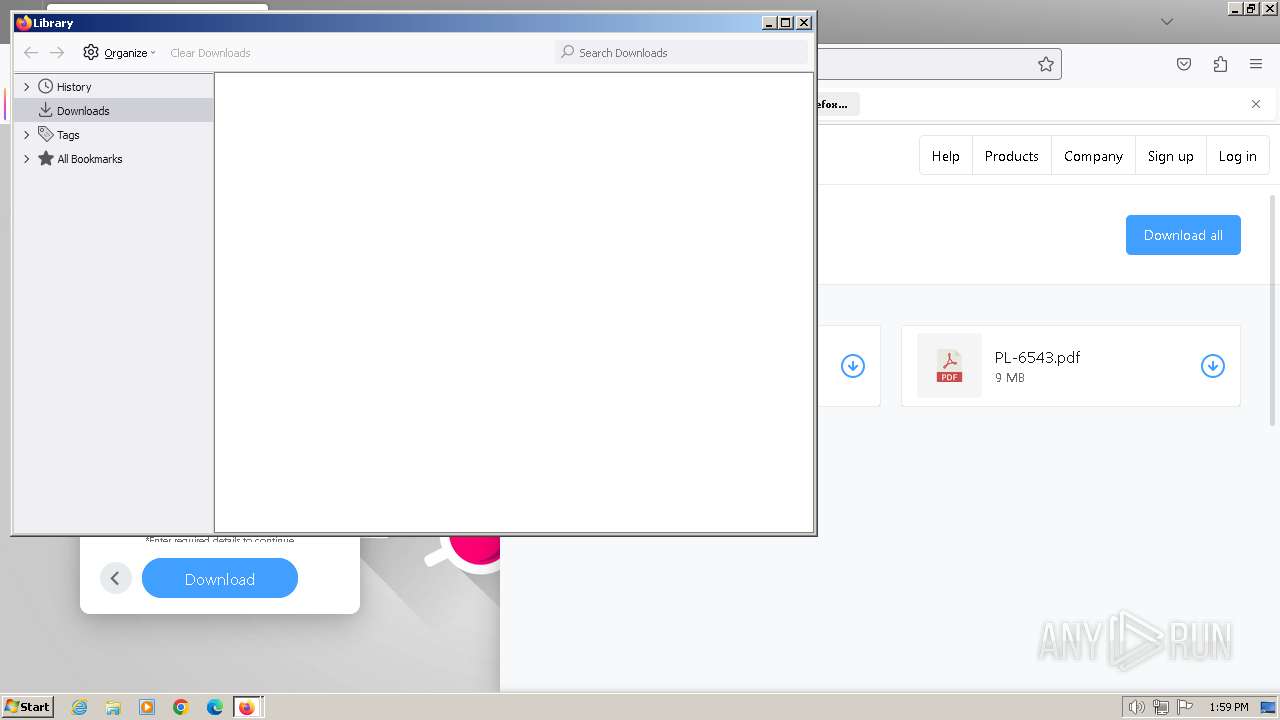
Task: Dismiss the notification bar with its X
Action: [1256, 104]
